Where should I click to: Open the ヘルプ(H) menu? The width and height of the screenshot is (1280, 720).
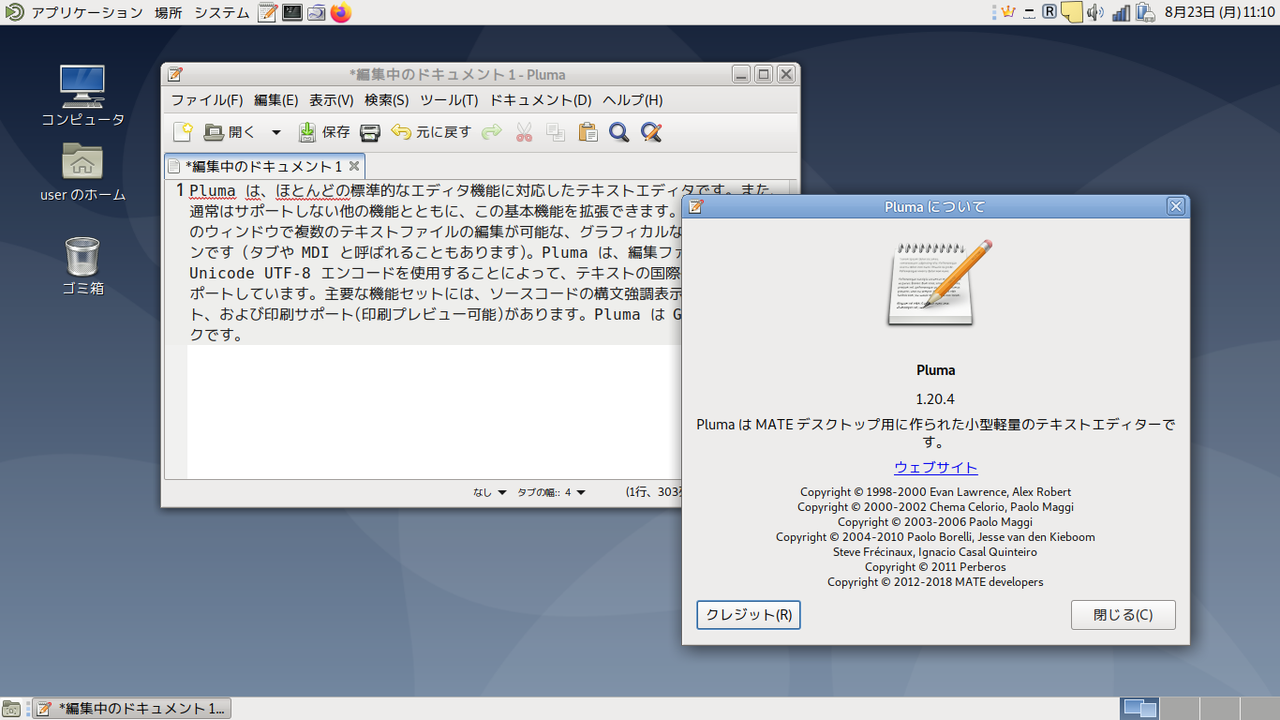(x=632, y=100)
